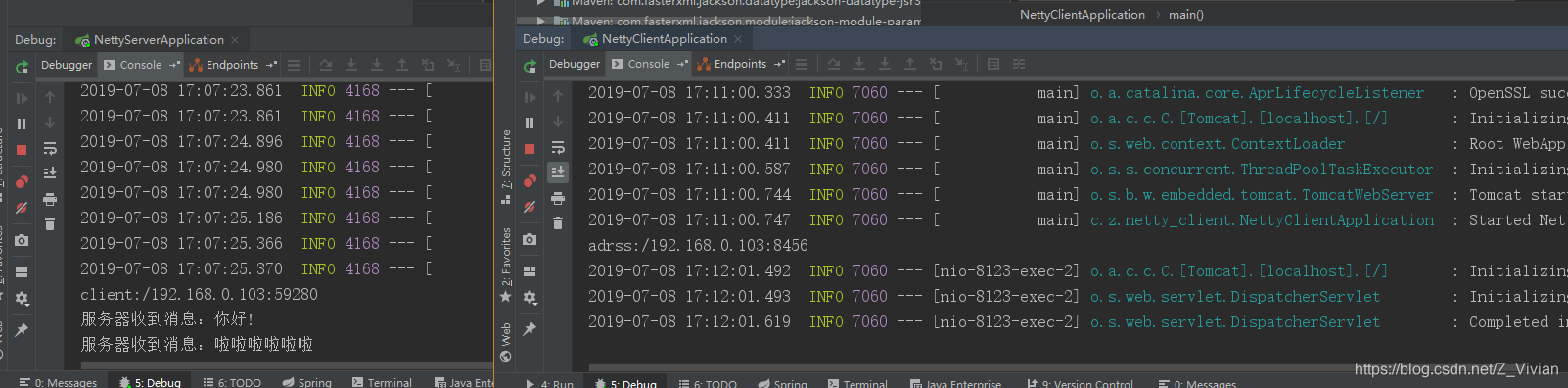Open Spring tool window in left window
Screen dimensions: 1568x388
click(307, 382)
